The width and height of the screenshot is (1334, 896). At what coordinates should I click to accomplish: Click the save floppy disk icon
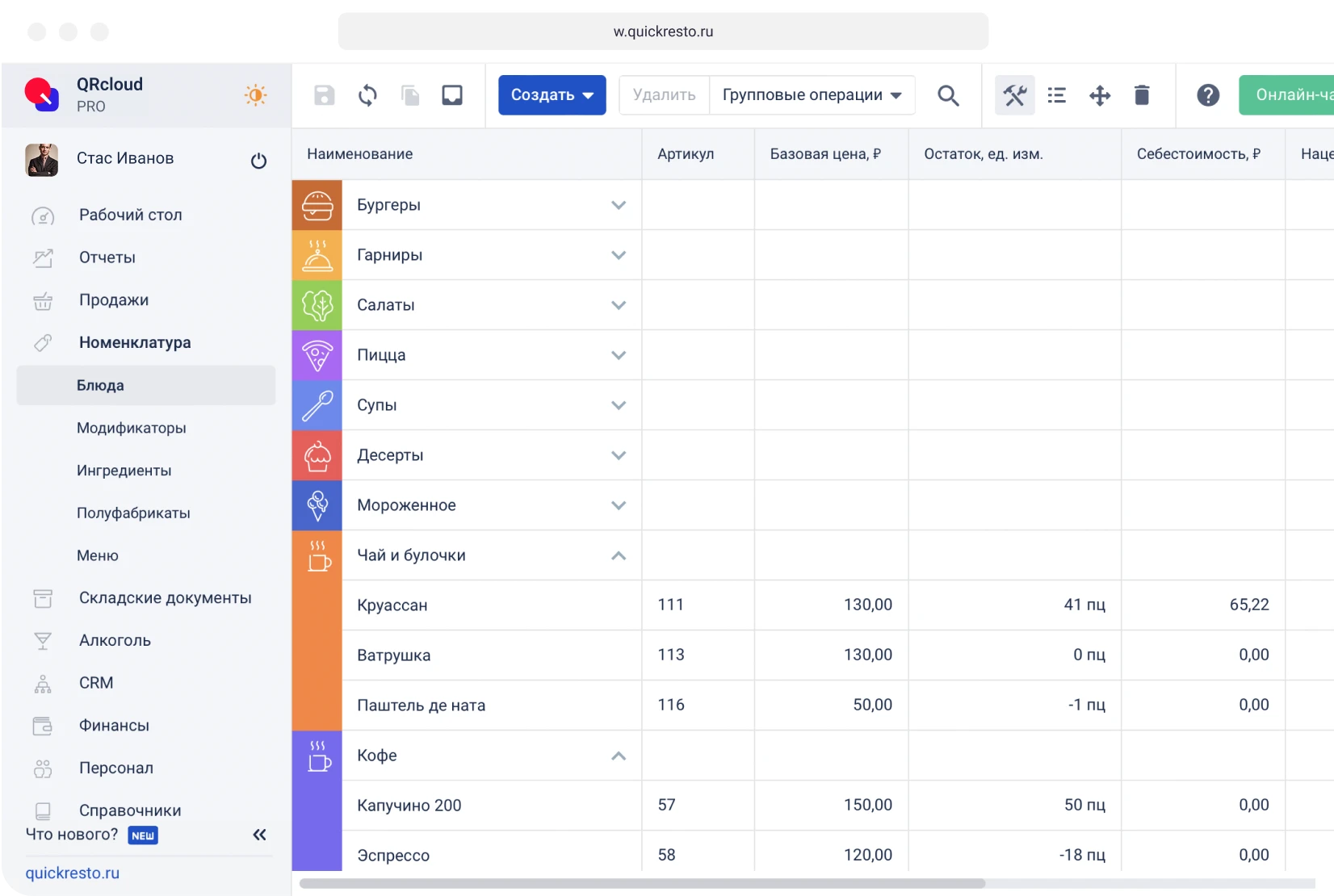[324, 95]
